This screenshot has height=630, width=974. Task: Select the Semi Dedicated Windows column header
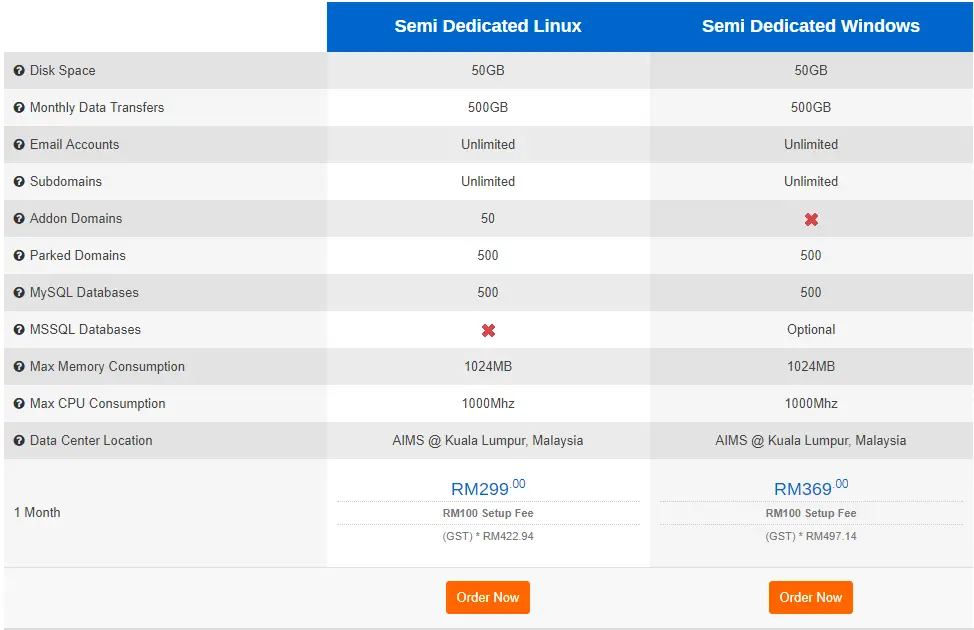tap(811, 26)
